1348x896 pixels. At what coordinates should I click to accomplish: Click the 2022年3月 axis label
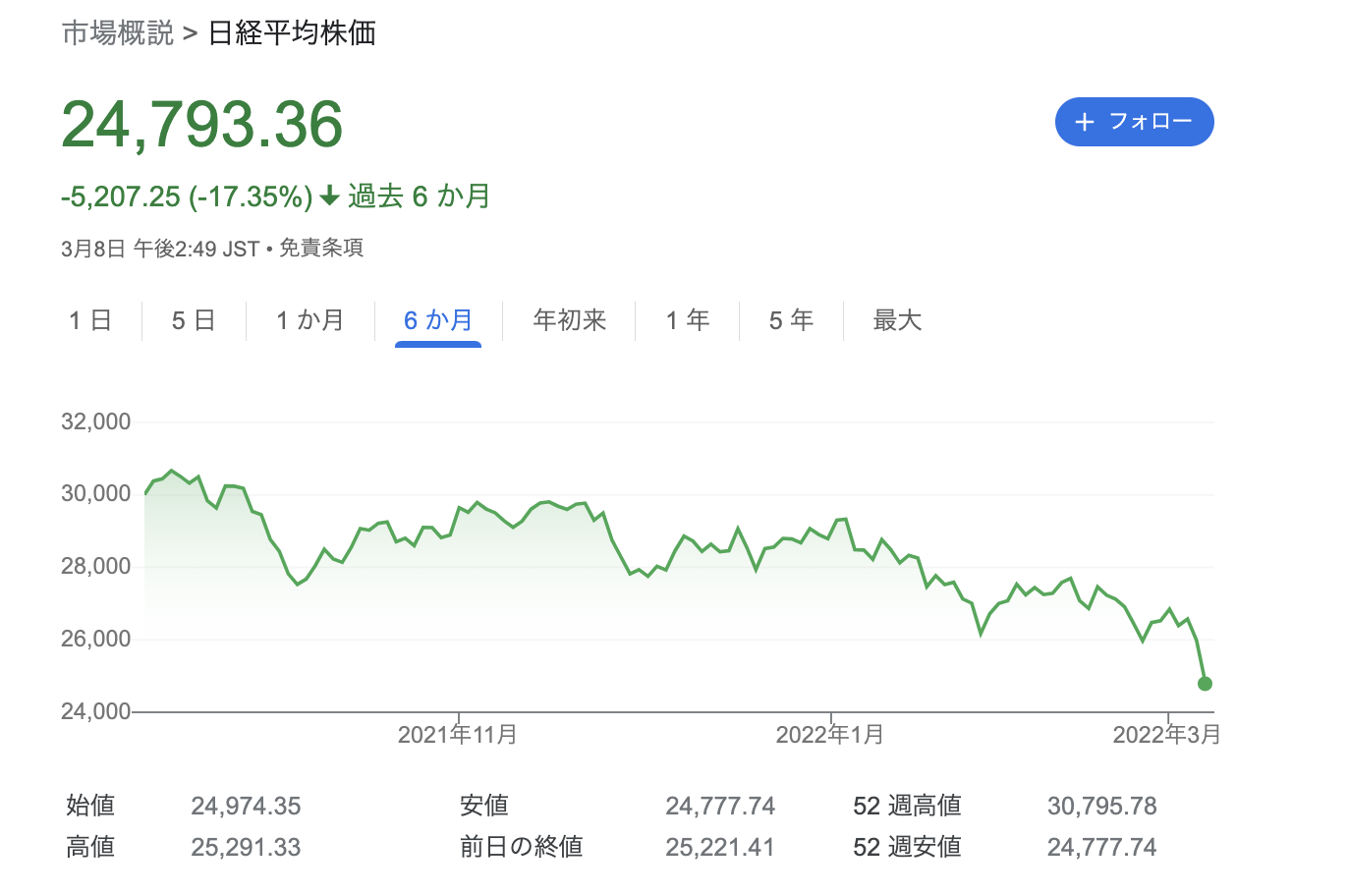1167,735
